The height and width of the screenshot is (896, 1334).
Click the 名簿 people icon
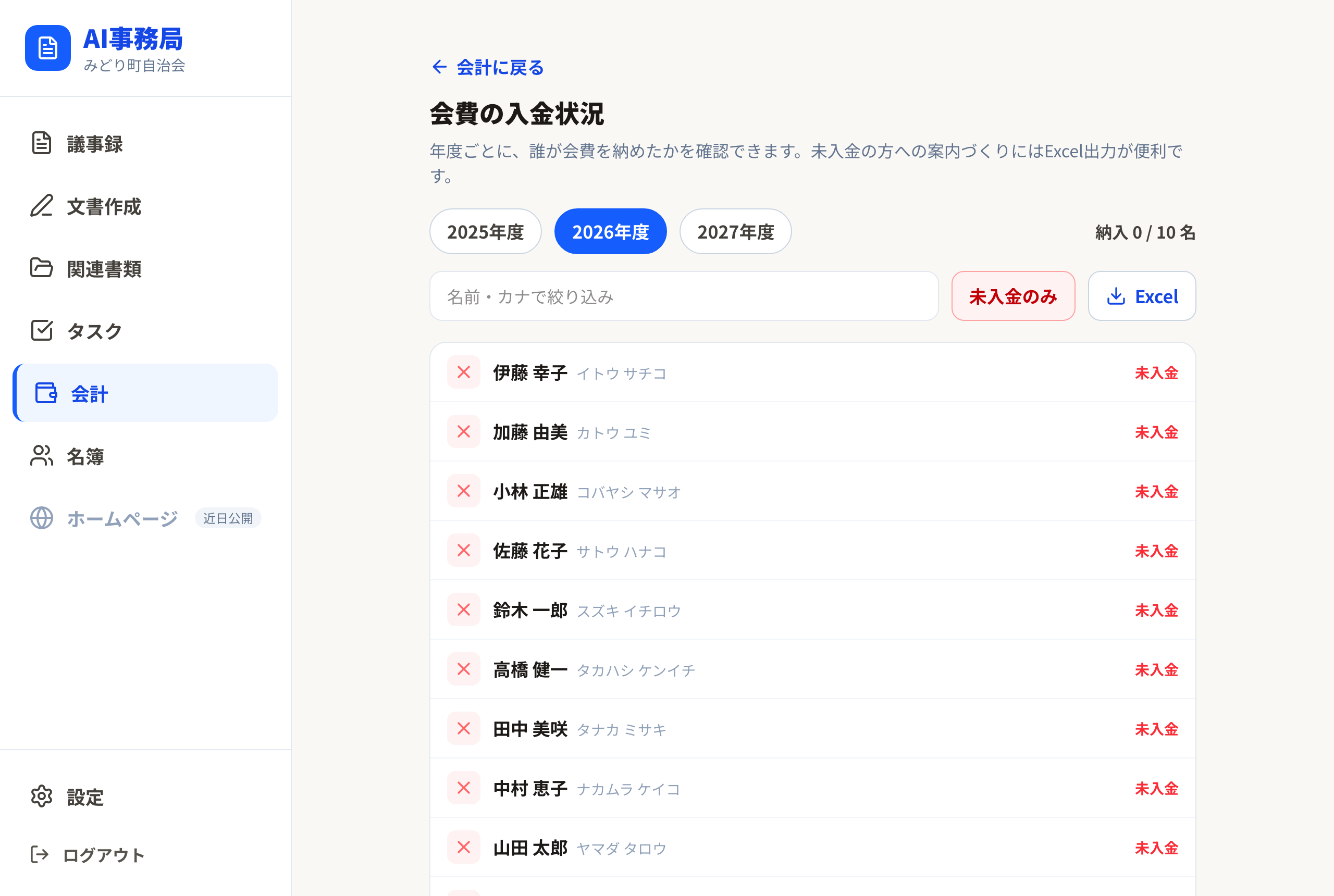pos(41,455)
